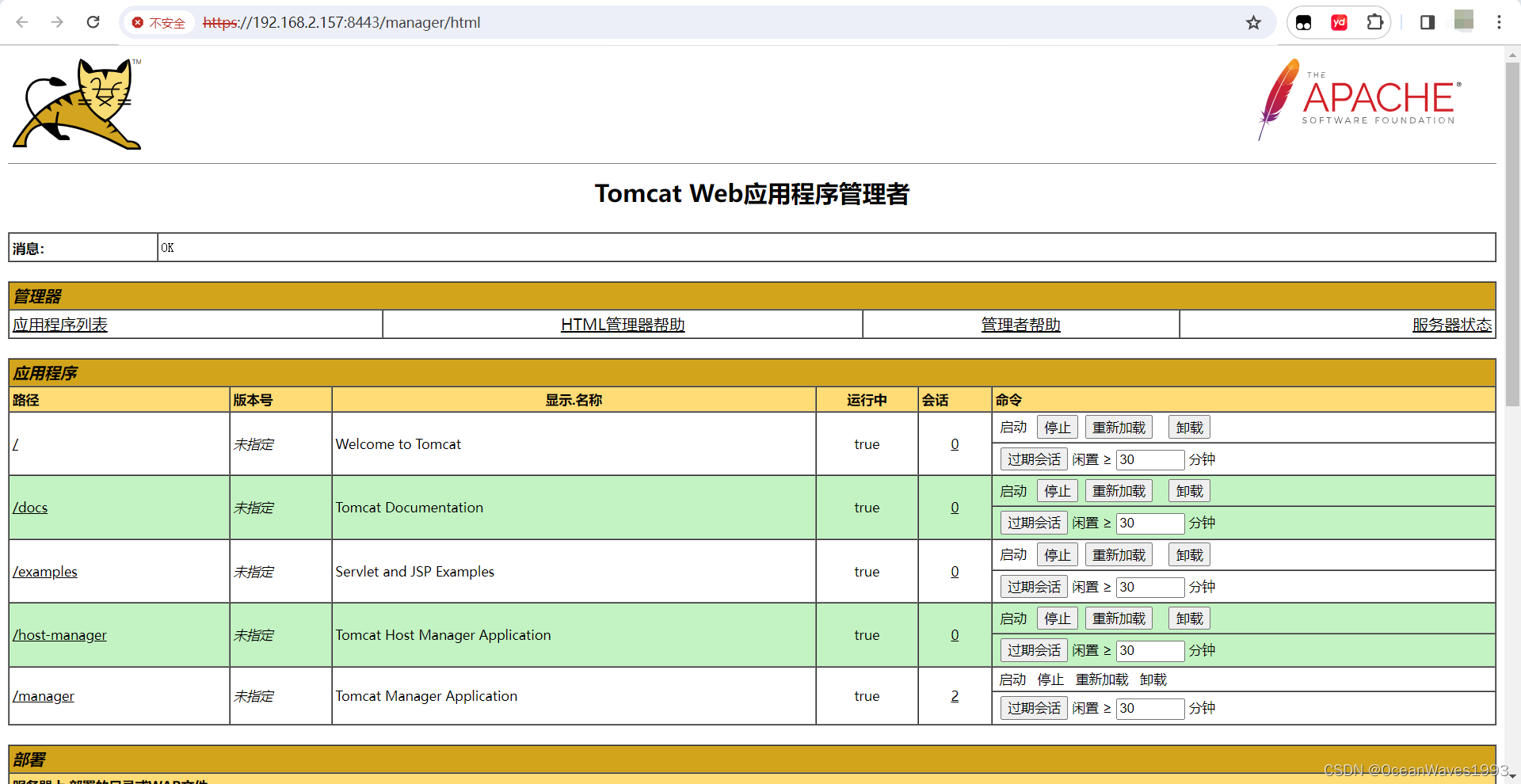1521x784 pixels.
Task: Stop the root / application
Action: point(1058,428)
